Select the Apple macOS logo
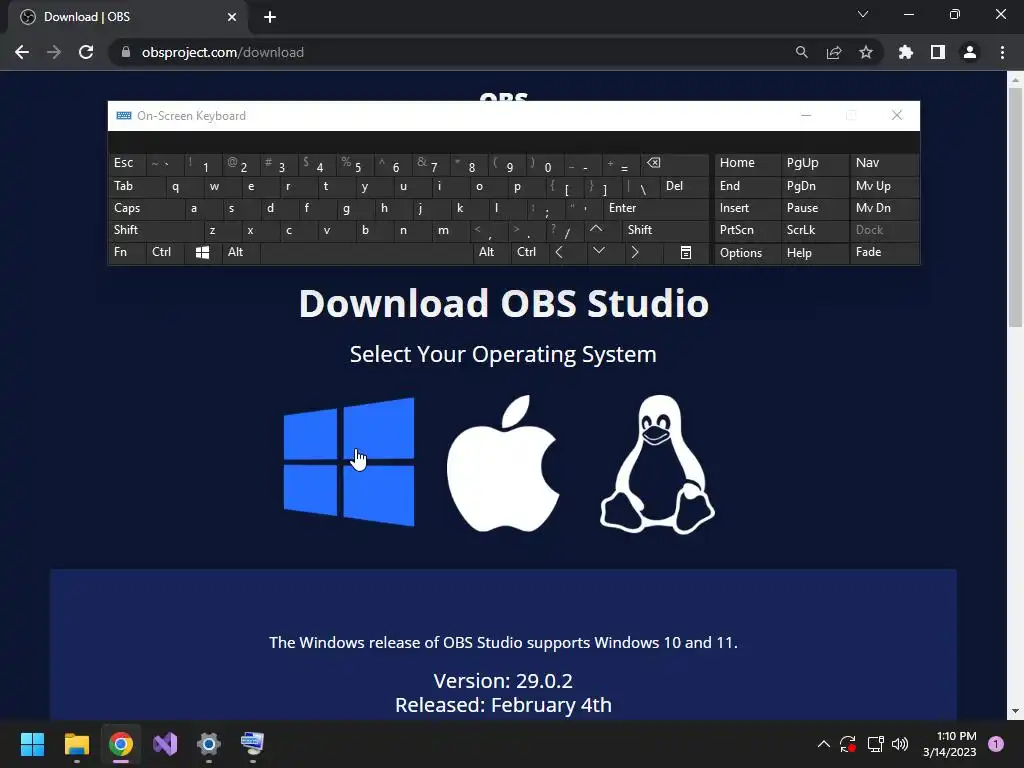1024x768 pixels. click(502, 463)
